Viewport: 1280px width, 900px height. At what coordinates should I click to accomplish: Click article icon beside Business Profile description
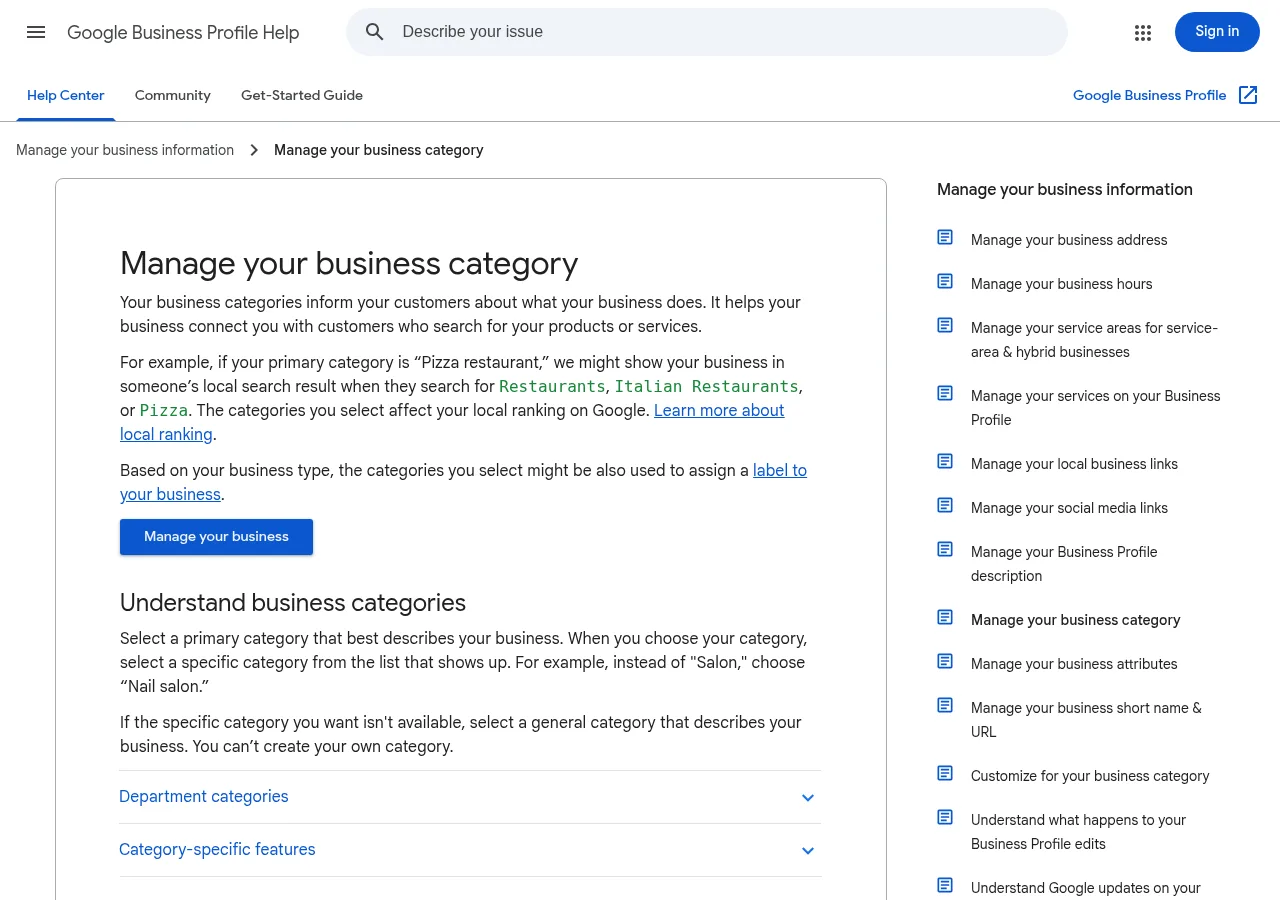click(945, 549)
